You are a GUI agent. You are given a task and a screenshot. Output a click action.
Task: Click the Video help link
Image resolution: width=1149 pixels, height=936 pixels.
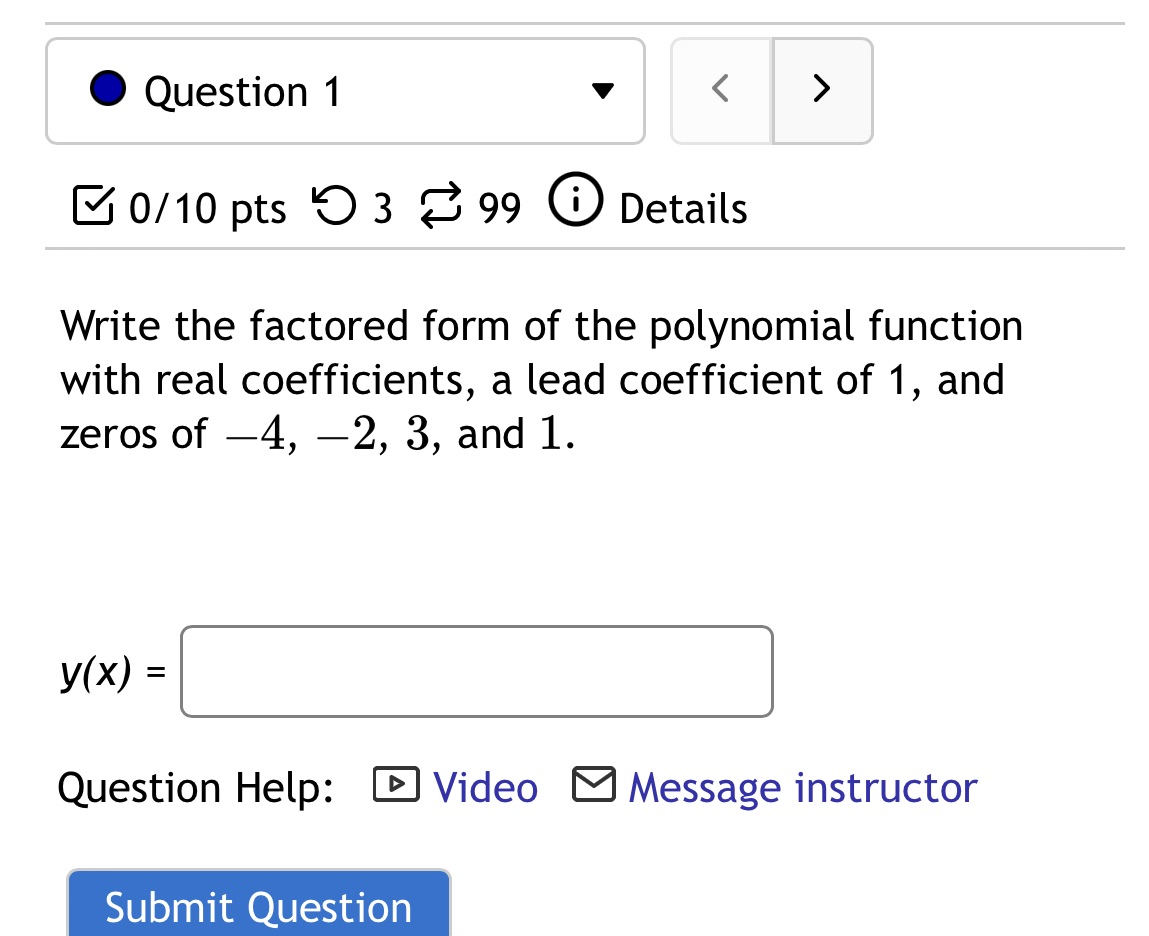tap(485, 787)
